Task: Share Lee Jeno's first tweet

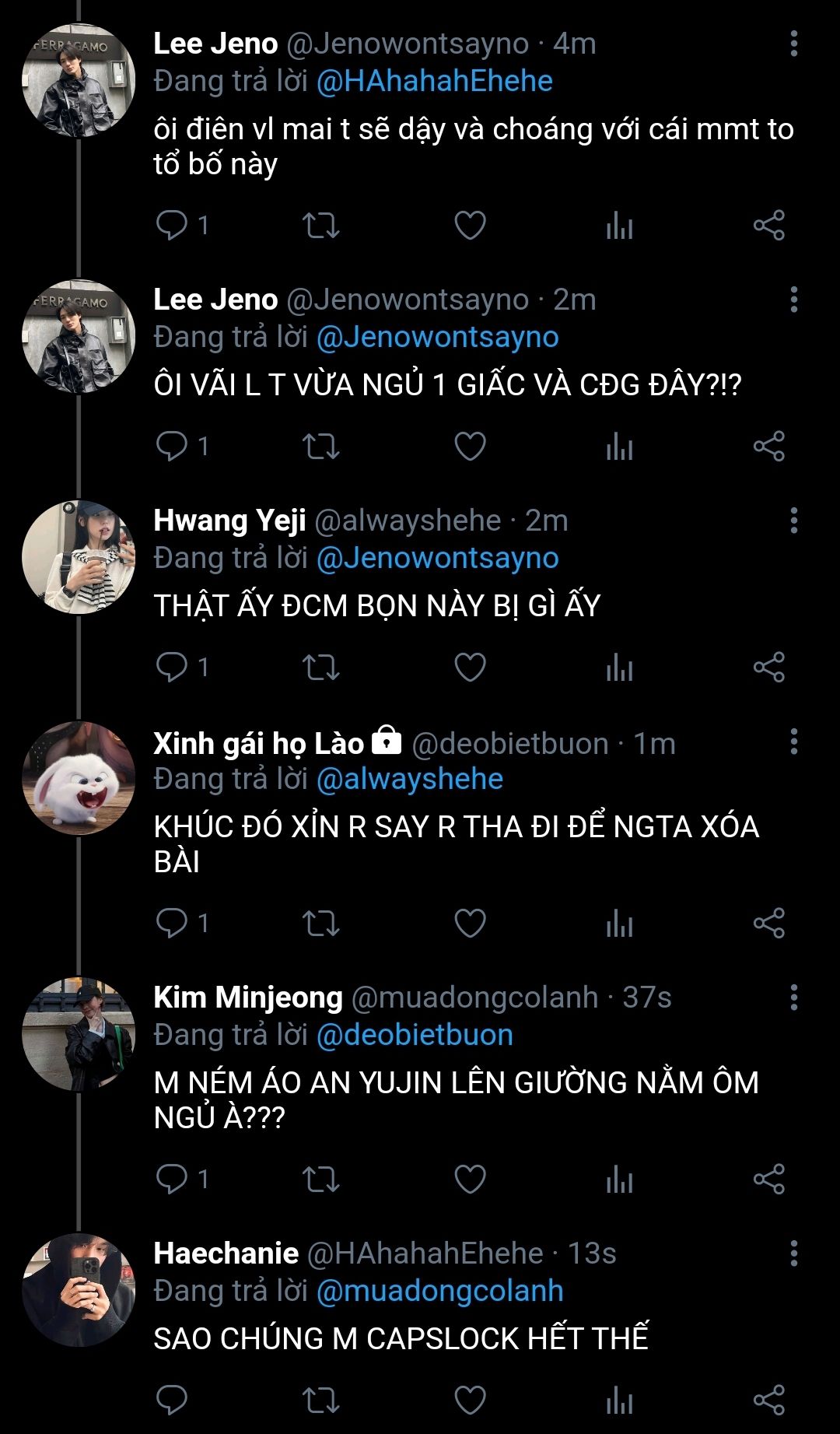Action: [x=768, y=226]
